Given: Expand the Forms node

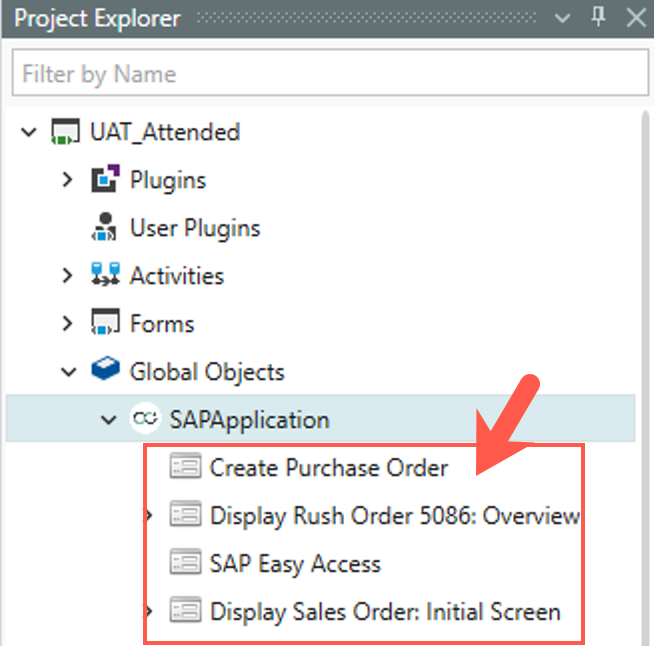Looking at the screenshot, I should point(67,323).
